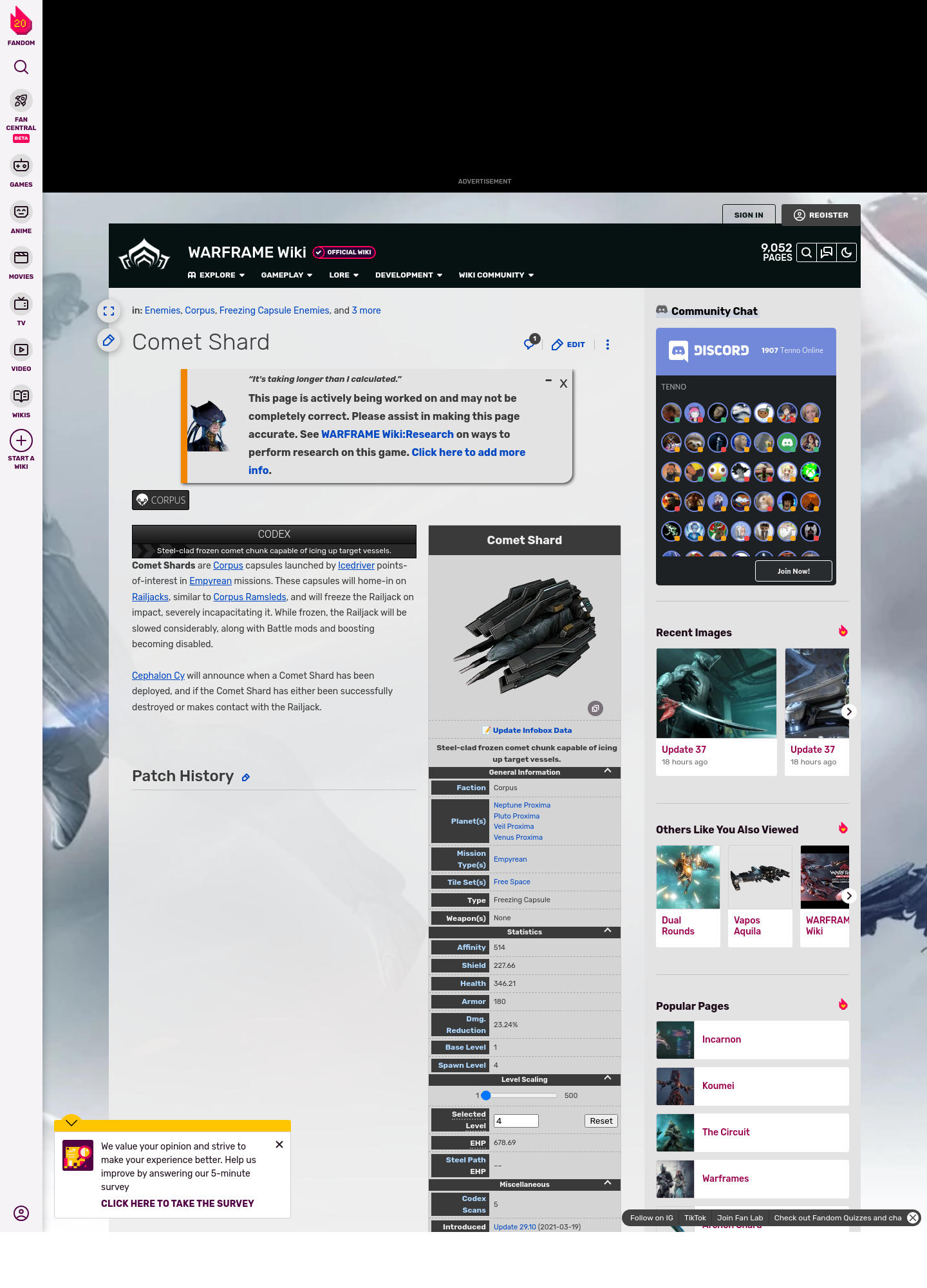927x1288 pixels.
Task: Click the Sign In button
Action: [x=749, y=215]
